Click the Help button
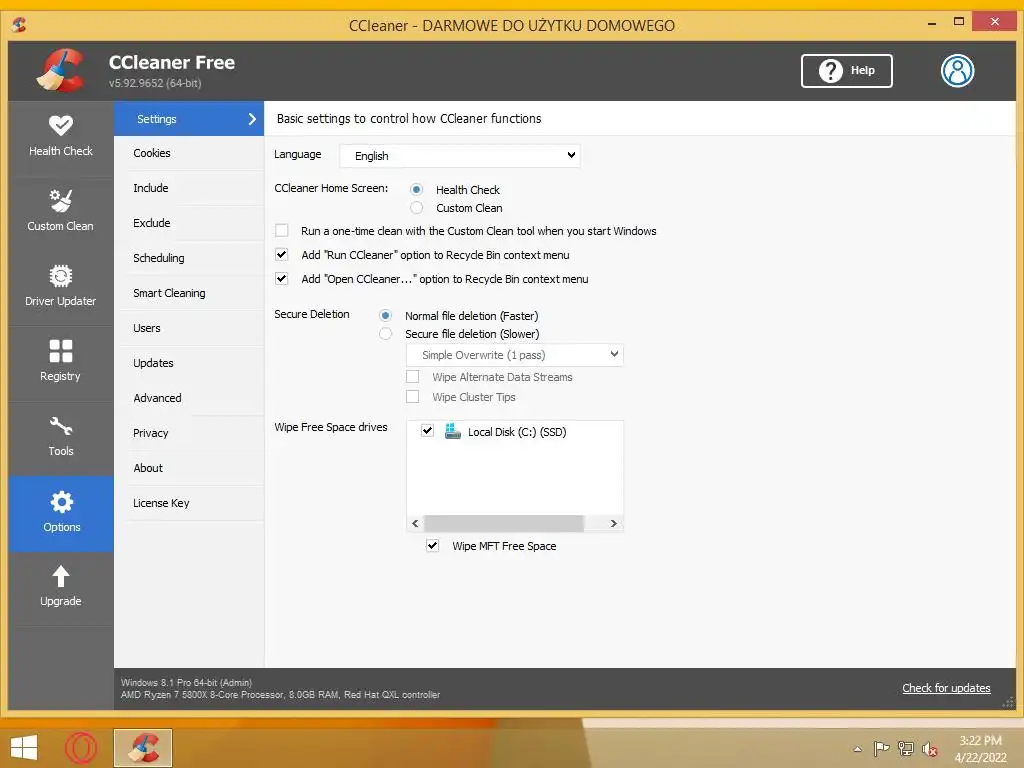The image size is (1024, 768). click(x=846, y=71)
